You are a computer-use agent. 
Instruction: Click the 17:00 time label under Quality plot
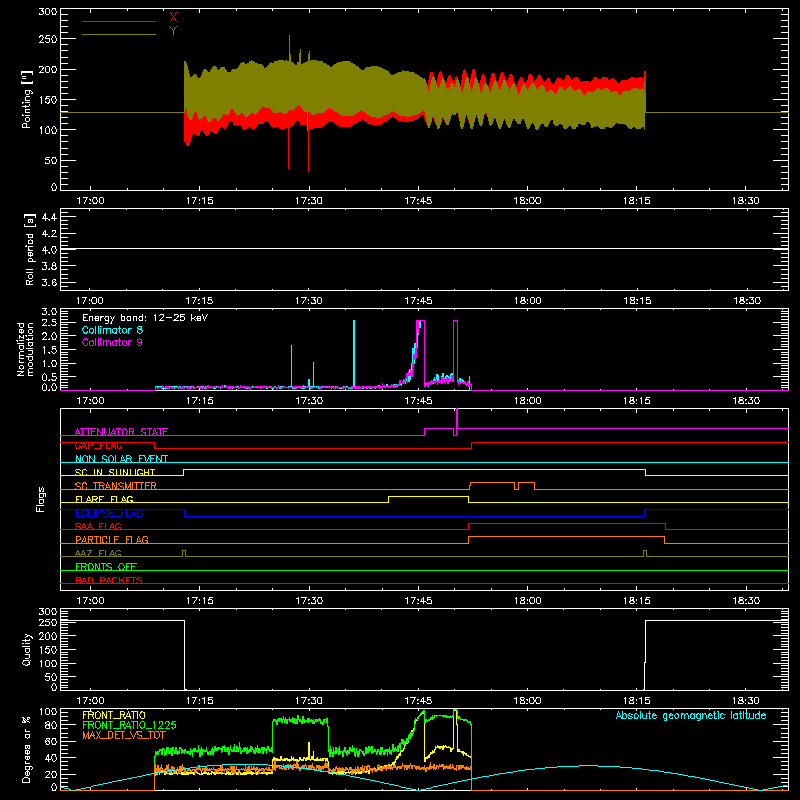tap(90, 701)
